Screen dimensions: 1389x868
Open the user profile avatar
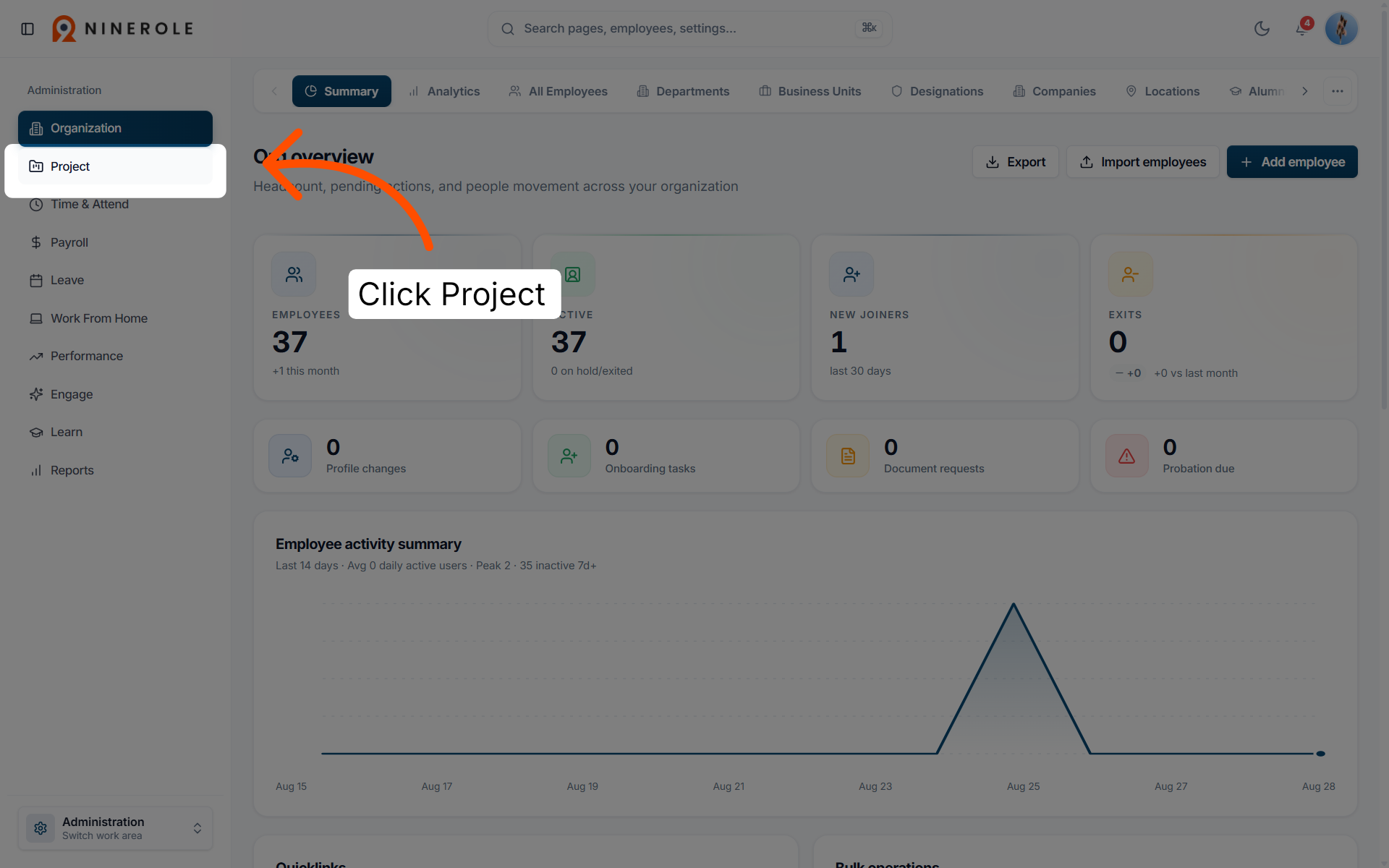click(x=1341, y=29)
